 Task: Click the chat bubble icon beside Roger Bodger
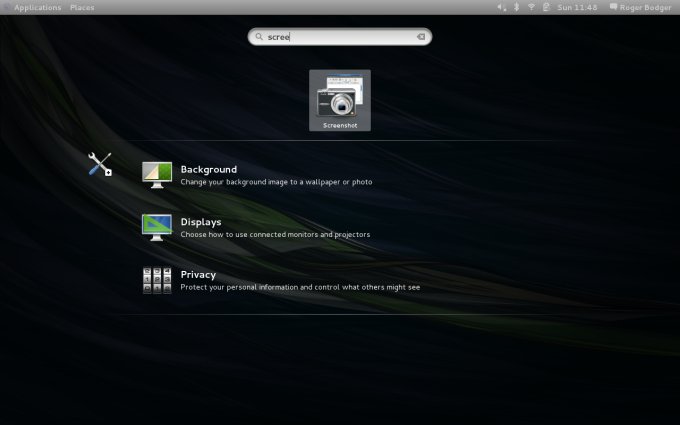[x=613, y=7]
